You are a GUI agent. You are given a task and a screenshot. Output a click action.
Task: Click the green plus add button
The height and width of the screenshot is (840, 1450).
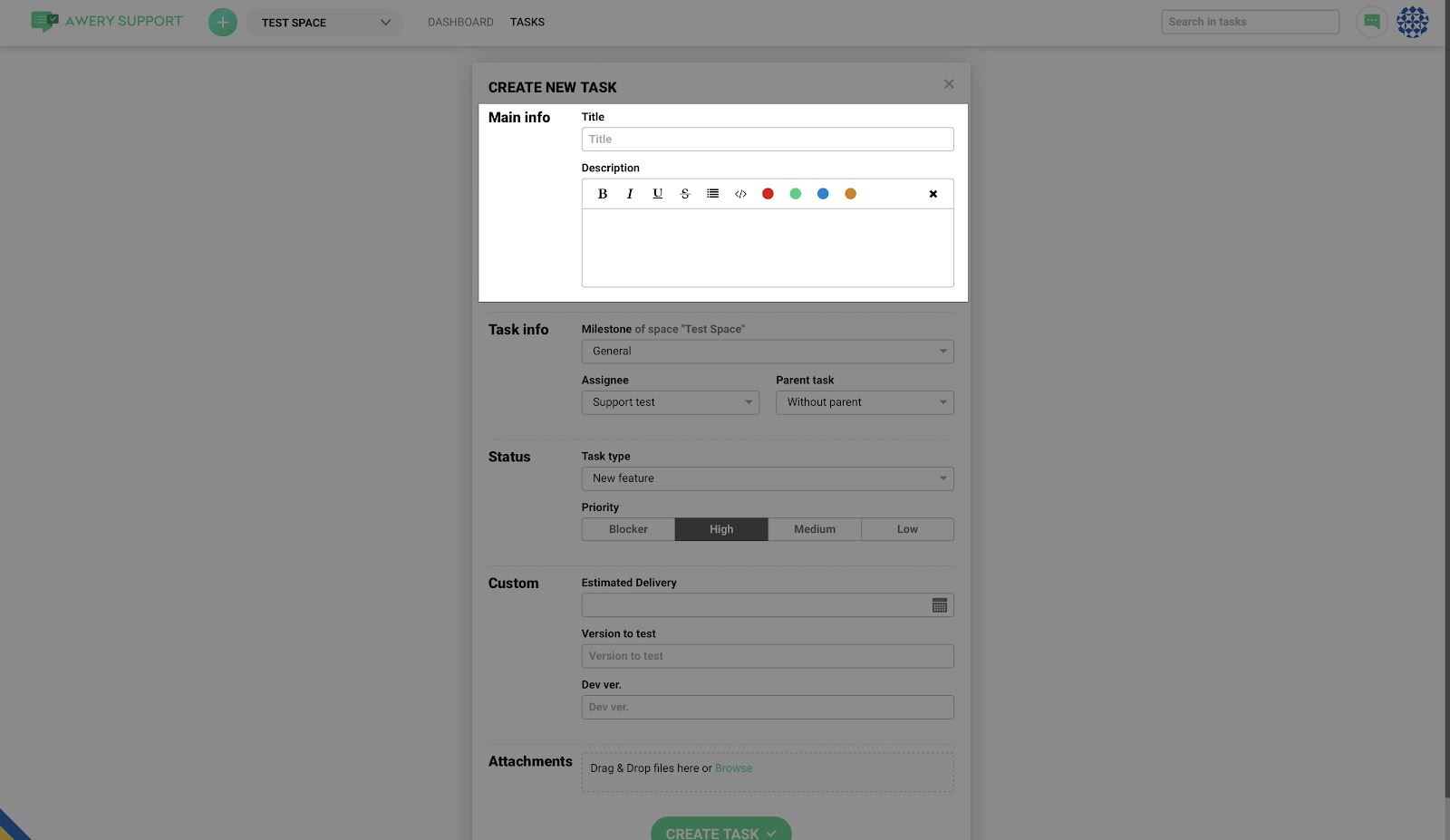(223, 22)
